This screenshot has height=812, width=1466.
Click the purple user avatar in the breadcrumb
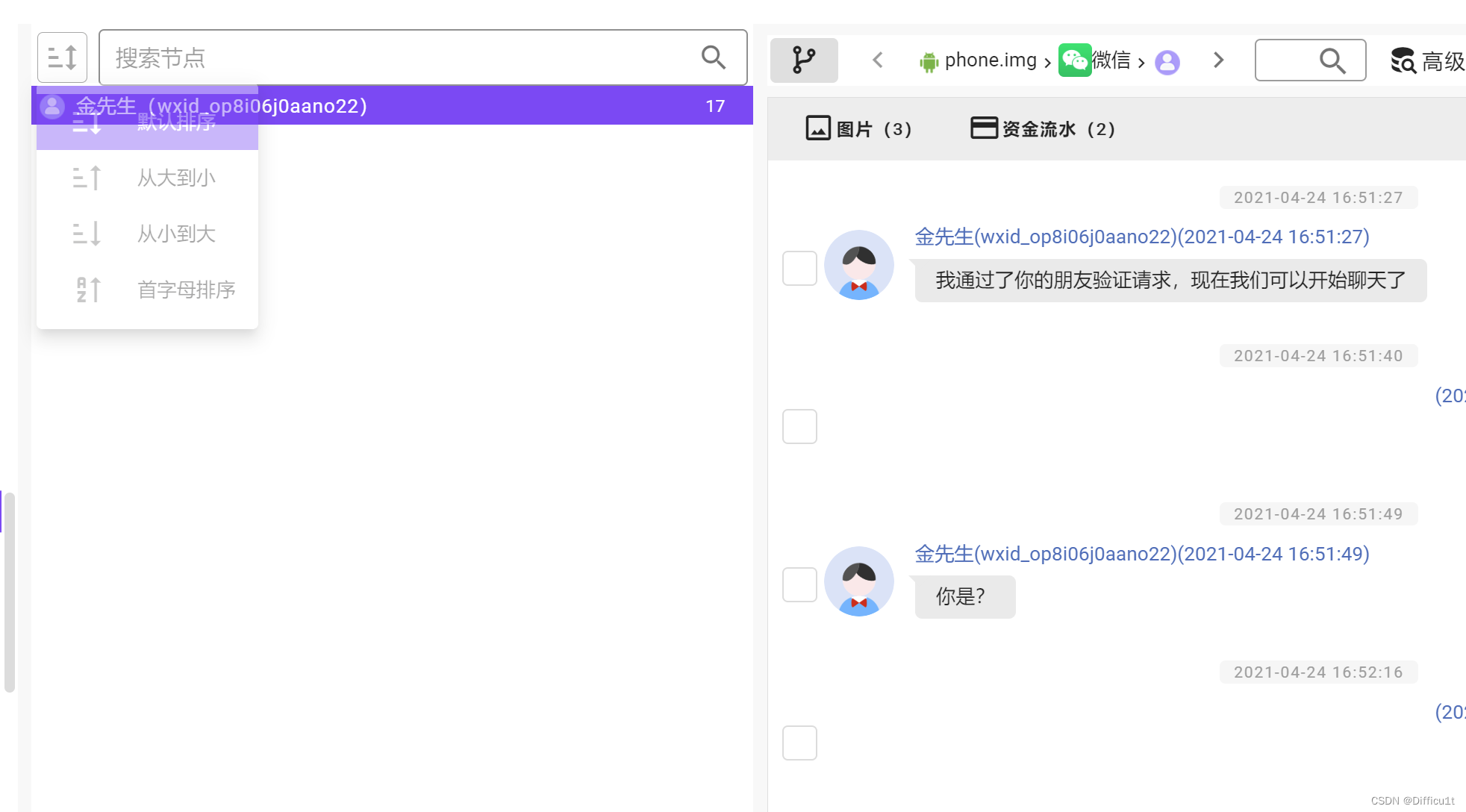click(1167, 62)
